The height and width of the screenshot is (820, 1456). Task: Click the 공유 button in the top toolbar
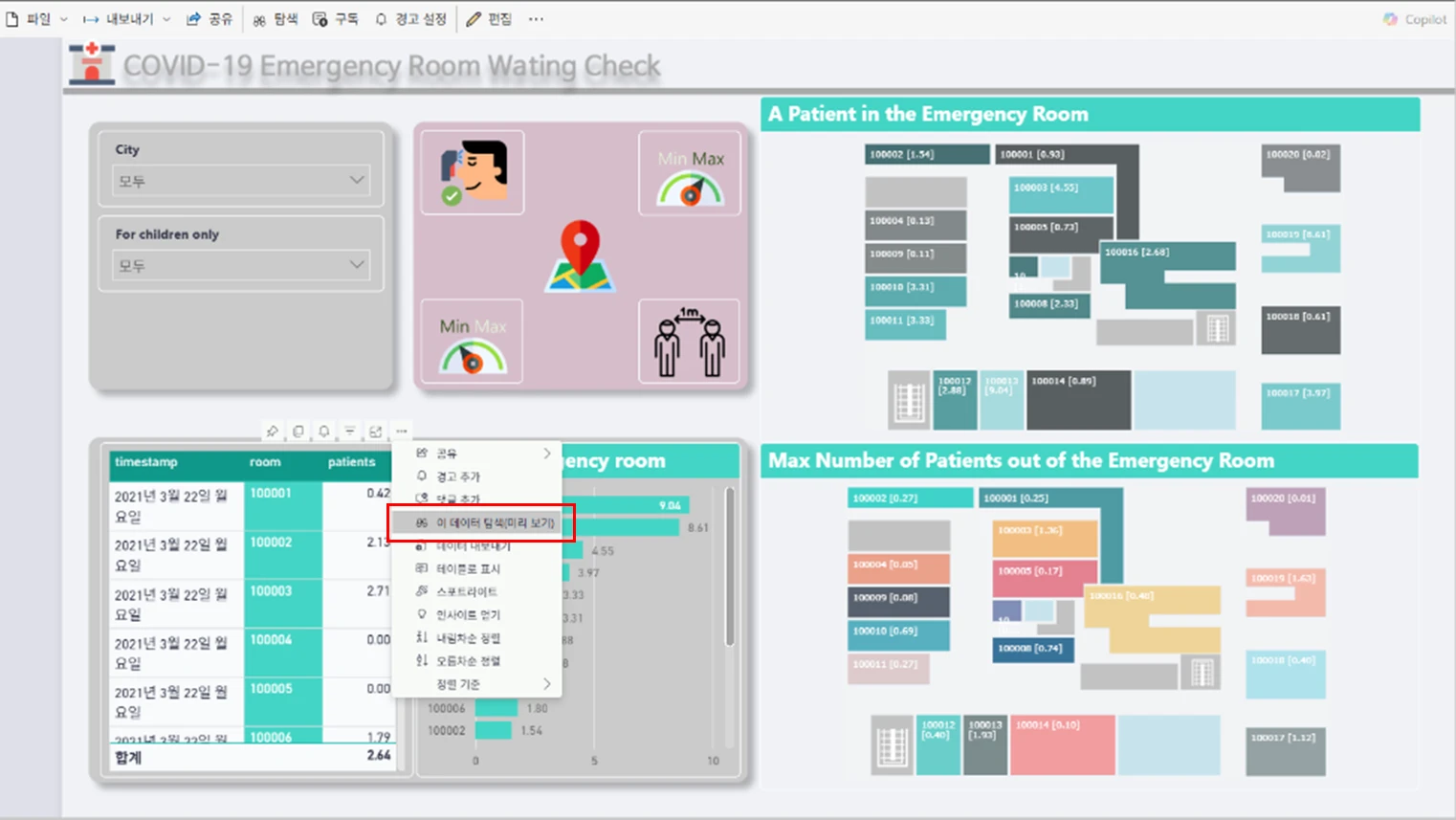point(210,19)
